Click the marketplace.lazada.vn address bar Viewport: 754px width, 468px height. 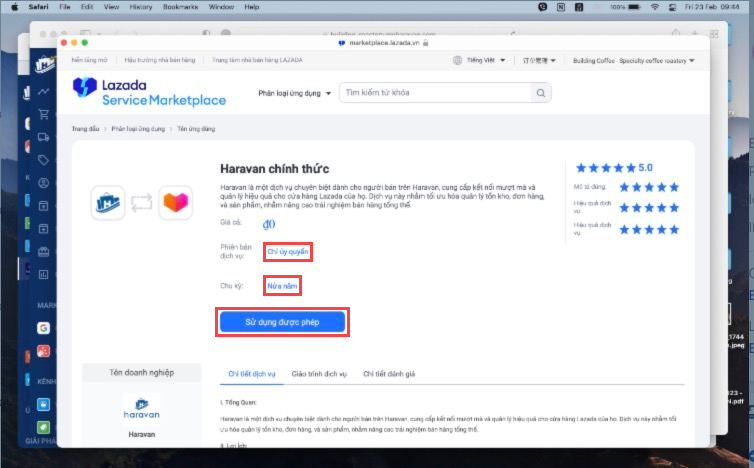pos(383,43)
